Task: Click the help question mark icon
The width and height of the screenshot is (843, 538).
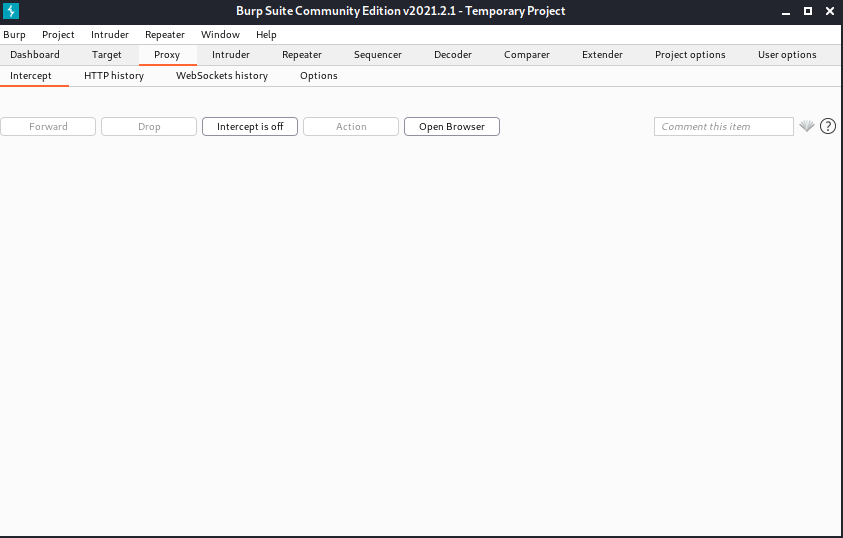Action: (828, 126)
